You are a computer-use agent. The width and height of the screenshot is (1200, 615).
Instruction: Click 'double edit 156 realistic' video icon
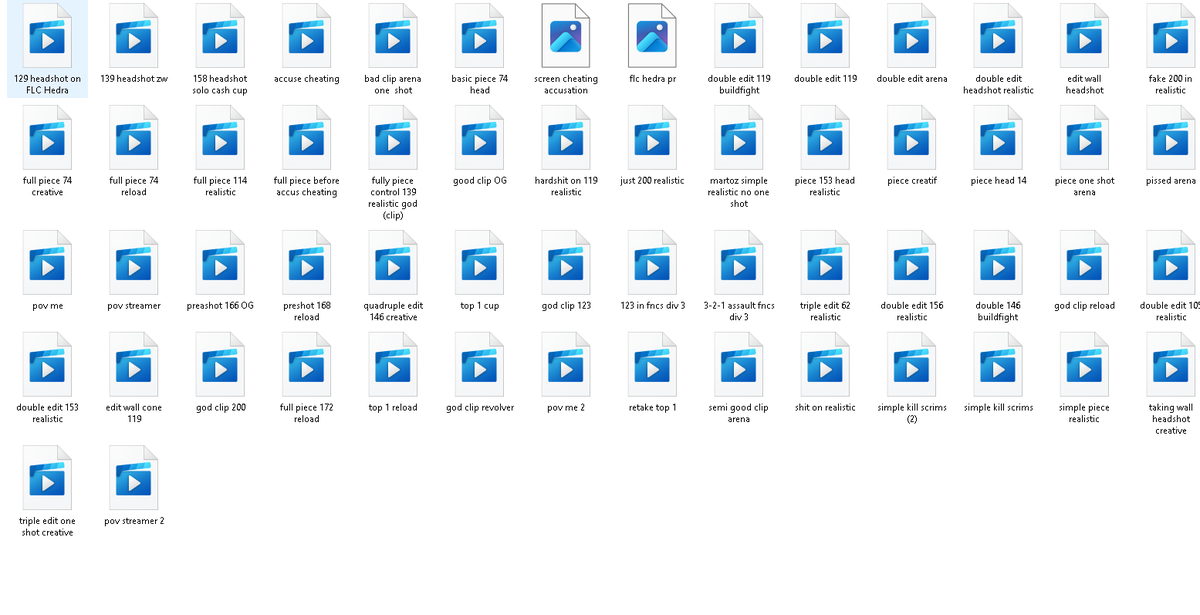point(912,263)
